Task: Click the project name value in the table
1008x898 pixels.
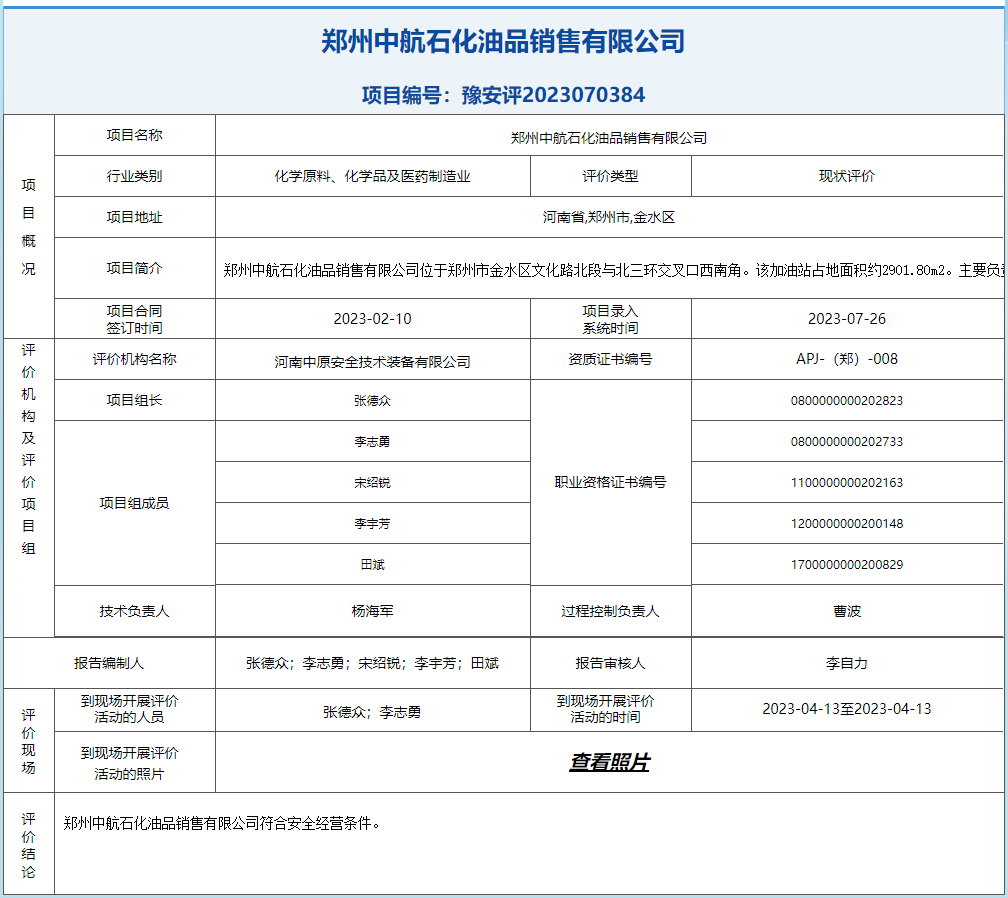Action: 609,138
